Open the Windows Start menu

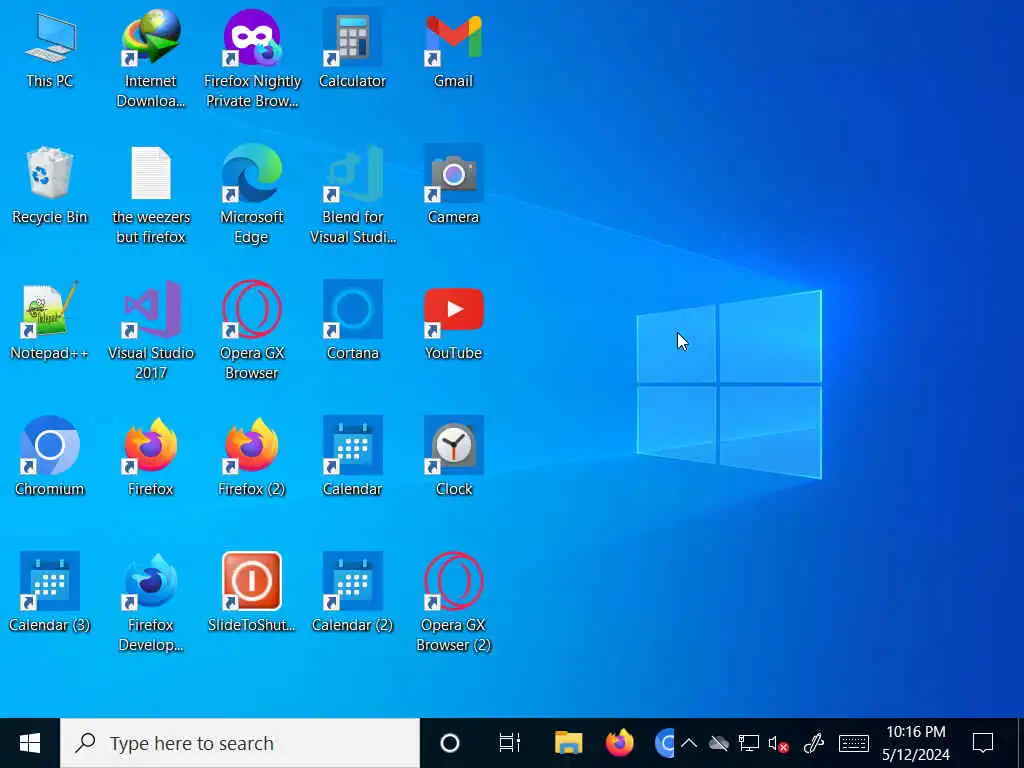(30, 743)
